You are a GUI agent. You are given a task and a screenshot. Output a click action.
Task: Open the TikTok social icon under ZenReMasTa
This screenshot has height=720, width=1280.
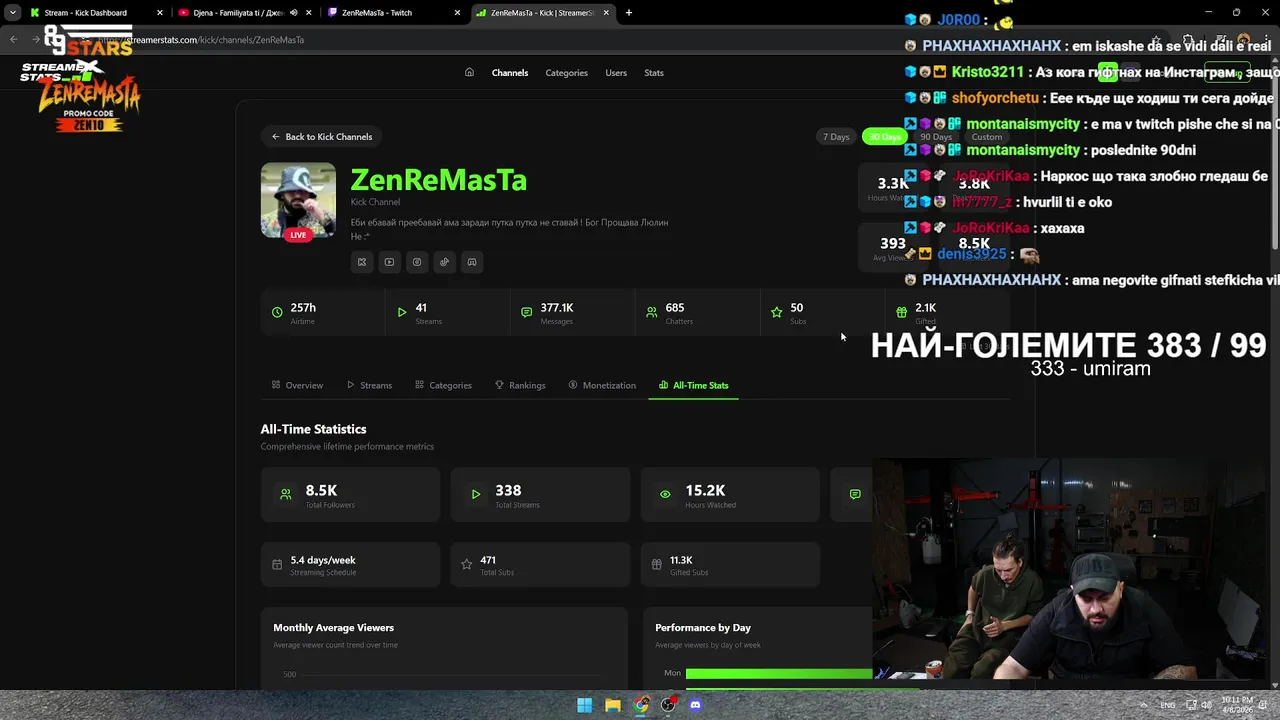[444, 262]
